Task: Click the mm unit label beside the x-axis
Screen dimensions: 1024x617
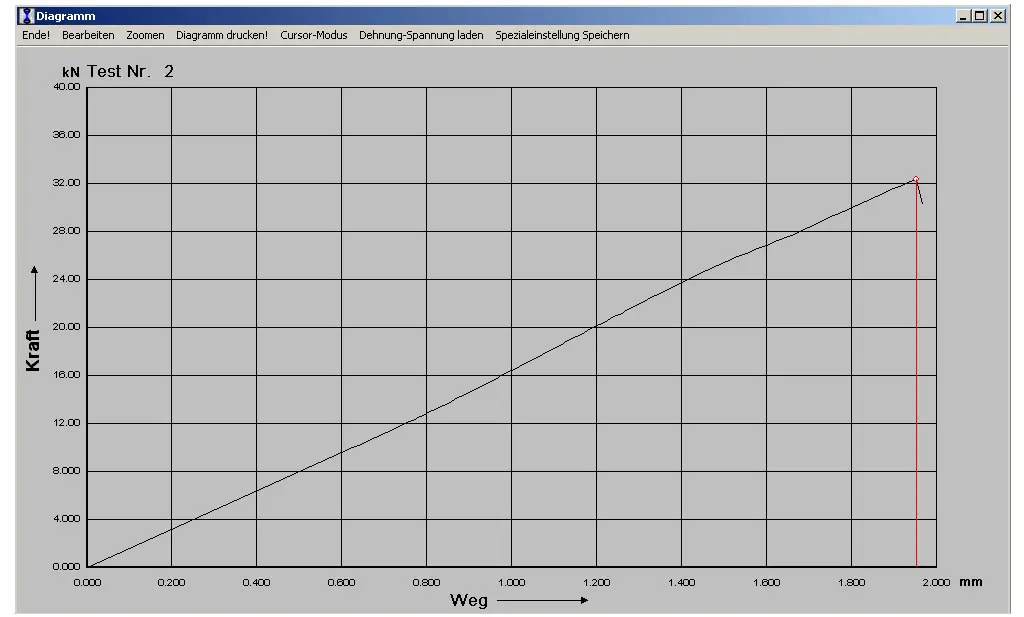Action: pos(970,581)
